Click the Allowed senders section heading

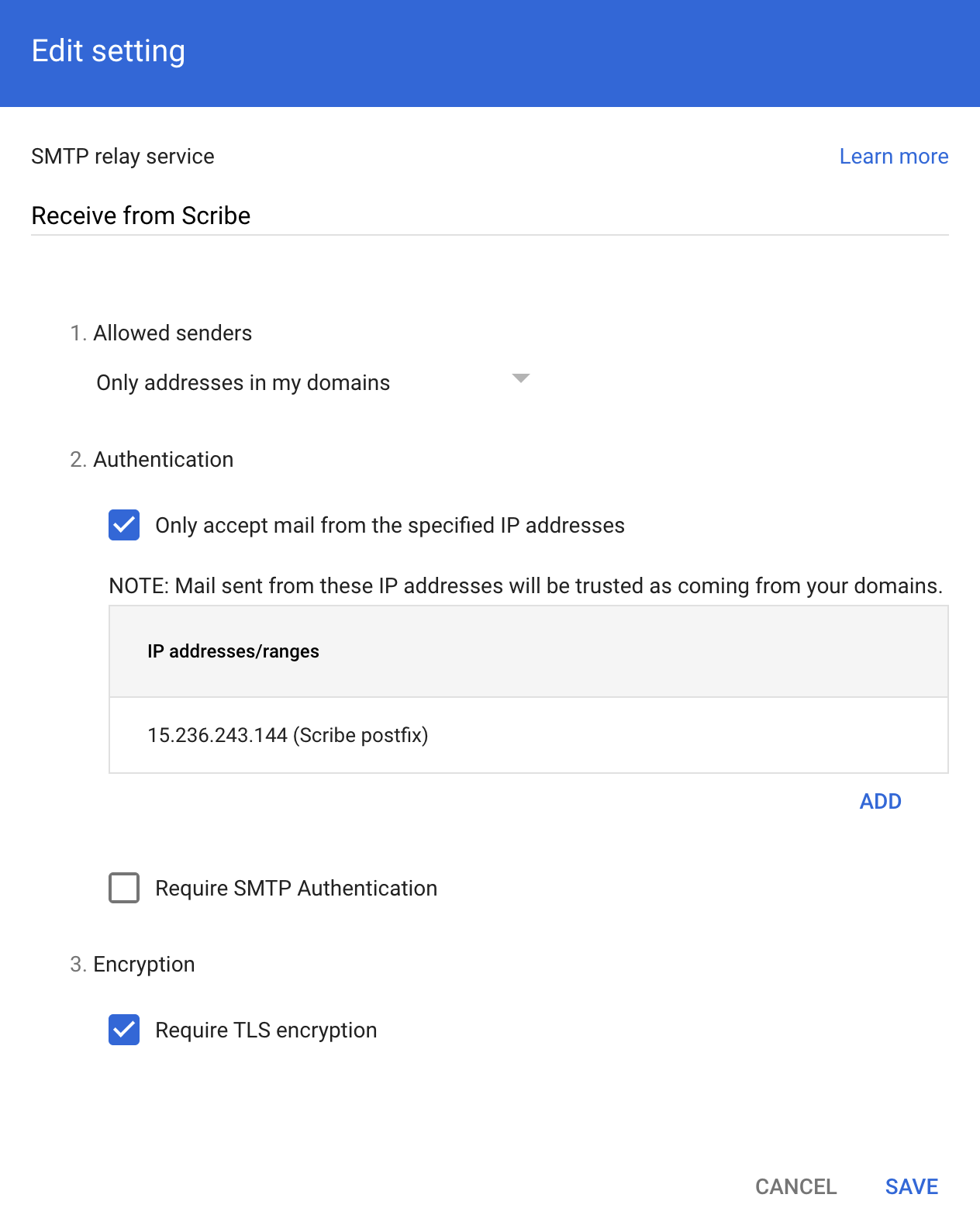click(x=172, y=333)
